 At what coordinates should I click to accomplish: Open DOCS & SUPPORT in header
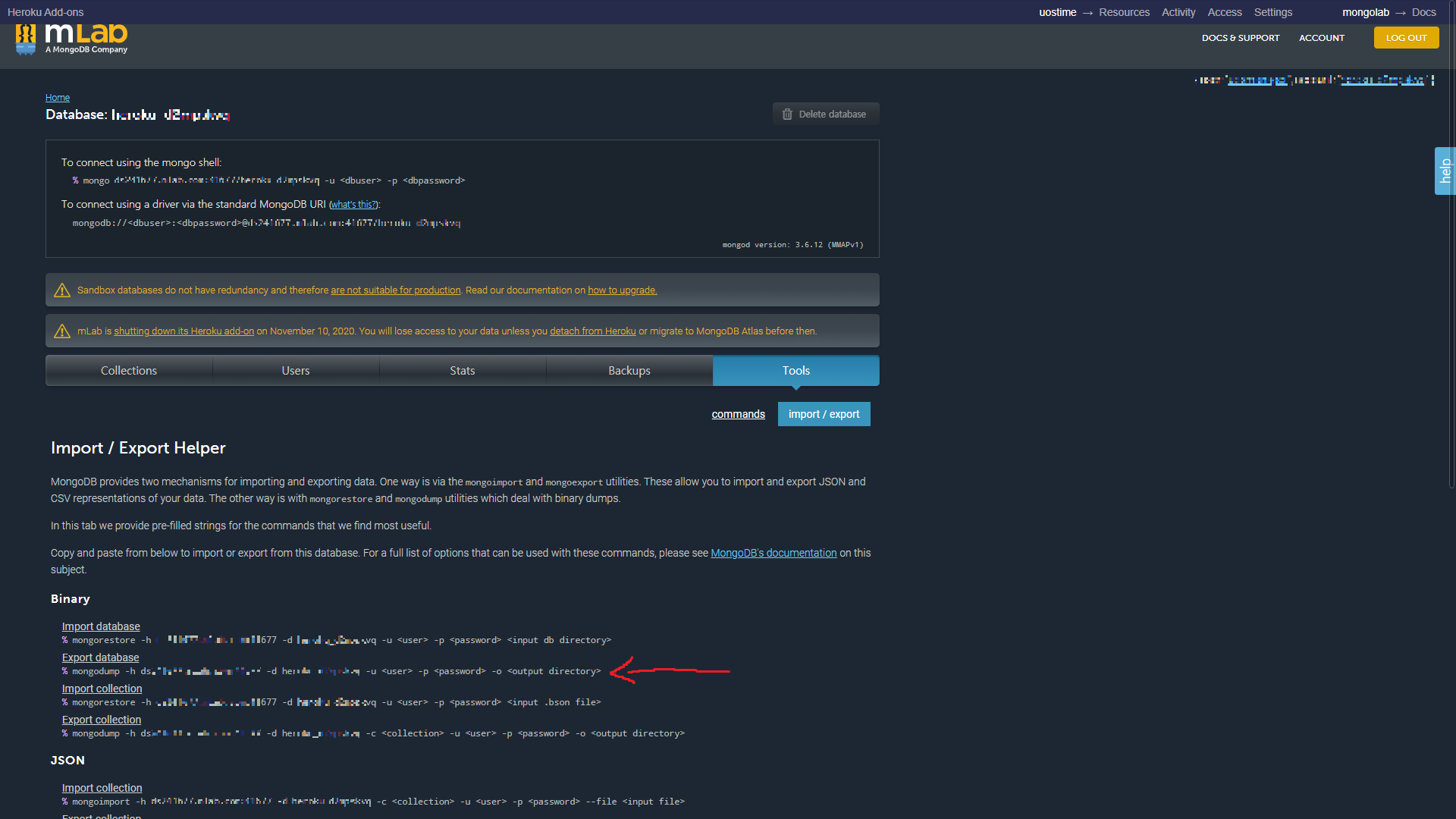1240,38
